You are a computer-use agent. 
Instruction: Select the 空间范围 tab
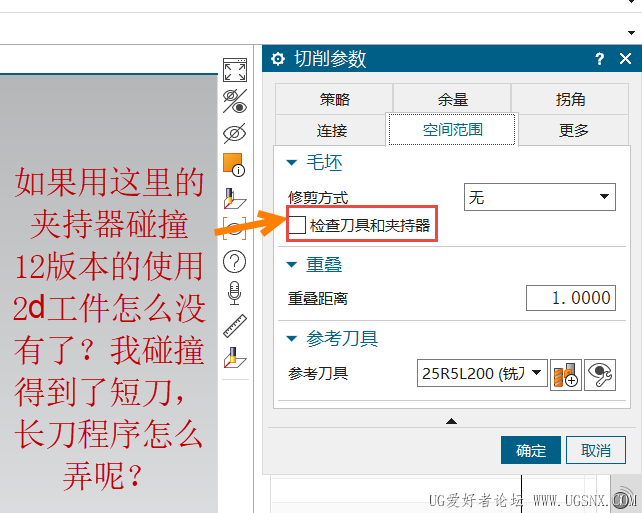point(452,129)
